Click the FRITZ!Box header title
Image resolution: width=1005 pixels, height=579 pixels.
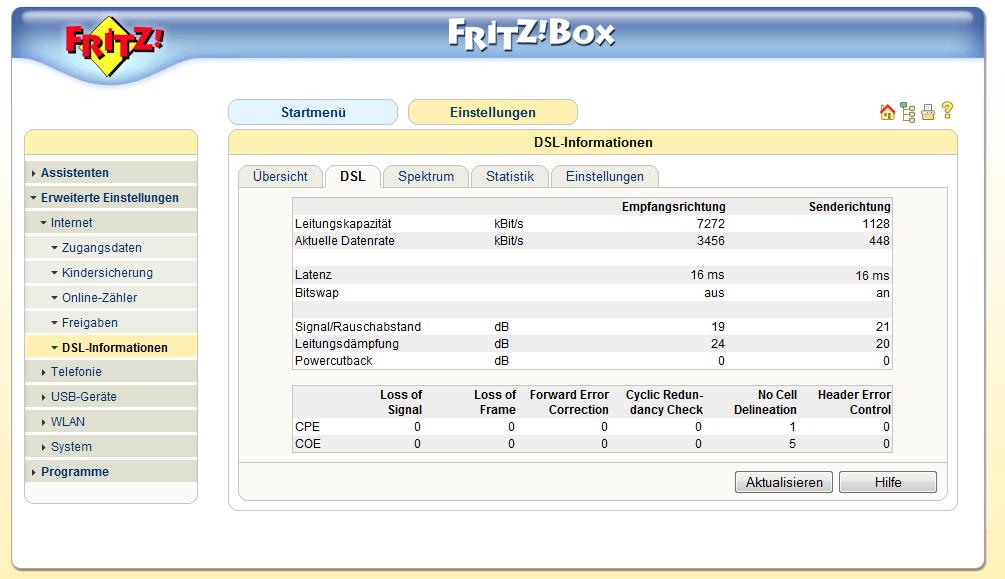(x=531, y=35)
